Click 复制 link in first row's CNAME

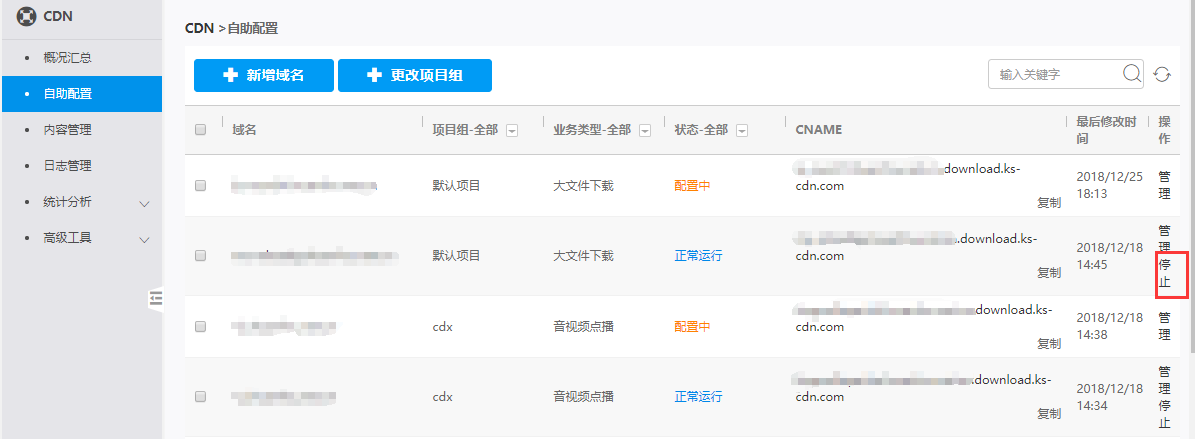click(1048, 202)
